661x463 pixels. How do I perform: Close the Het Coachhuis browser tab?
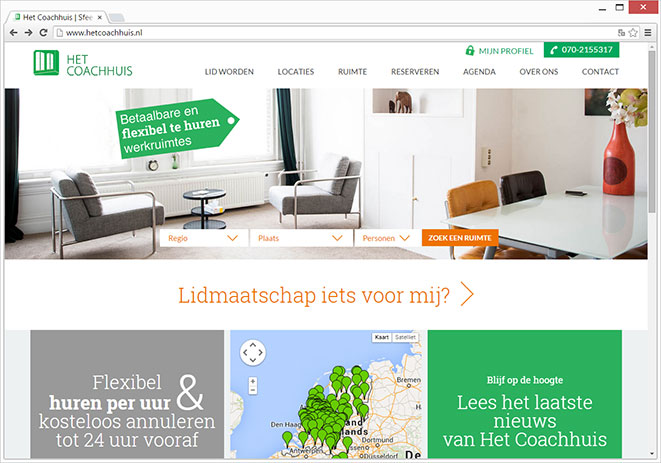click(x=99, y=17)
